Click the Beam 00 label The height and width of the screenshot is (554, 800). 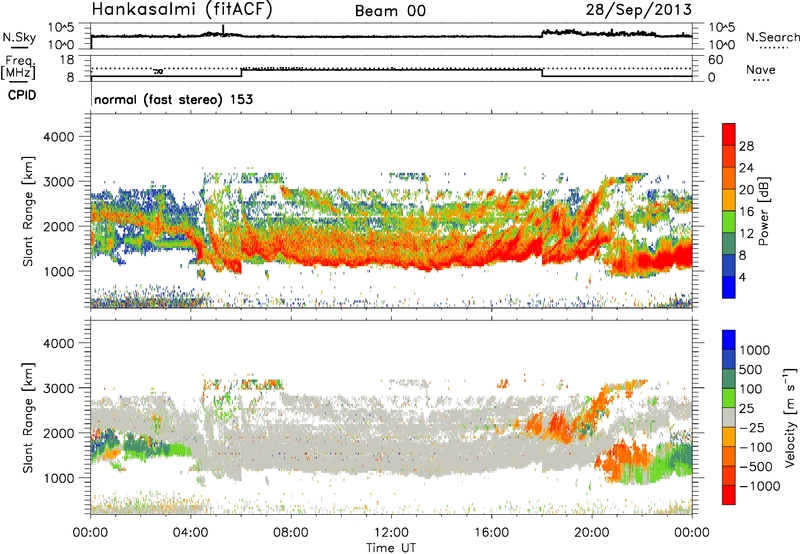pyautogui.click(x=390, y=11)
